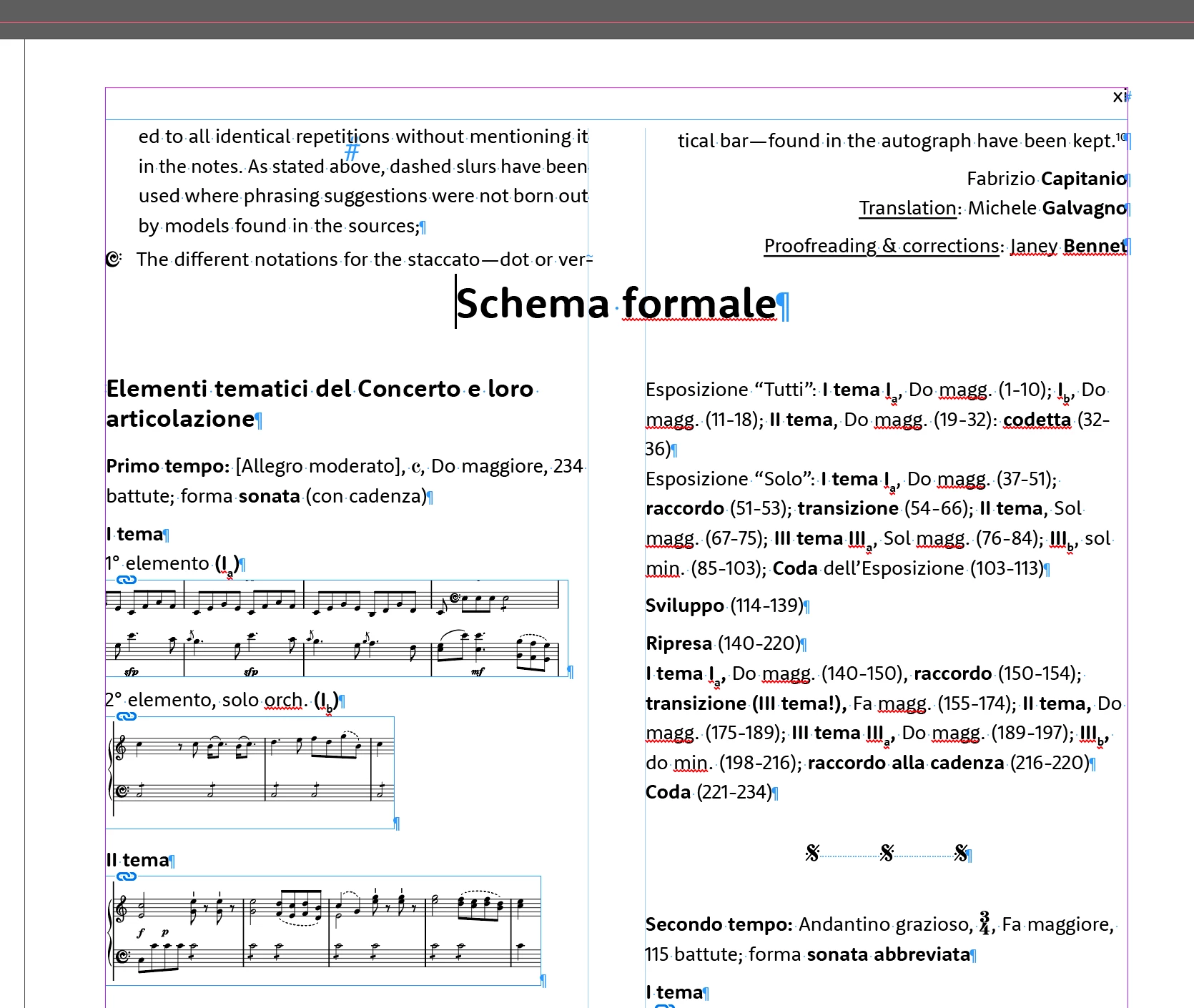Click the name "Fabrizio Capitanio"
The width and height of the screenshot is (1194, 1008).
click(1046, 179)
